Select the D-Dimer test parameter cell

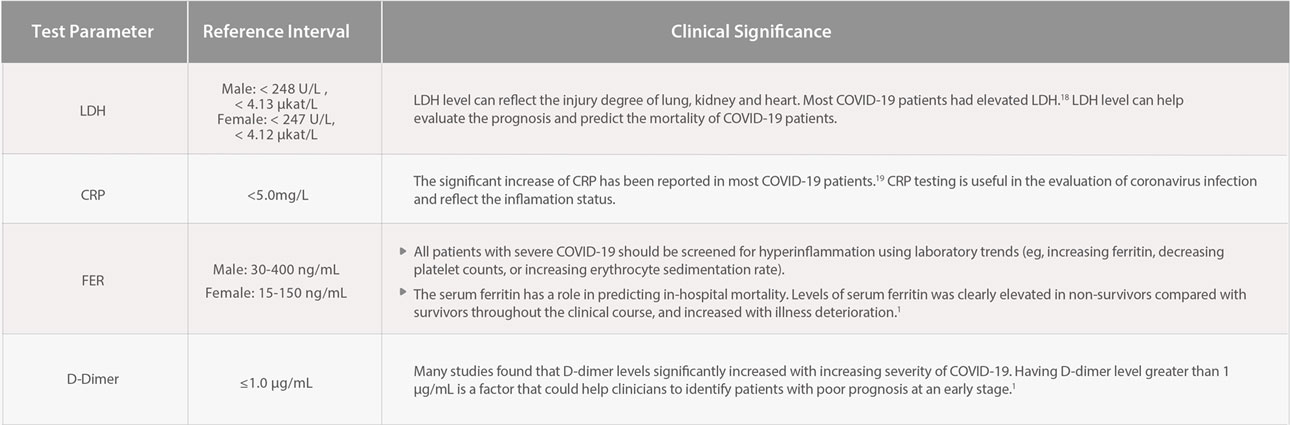point(92,380)
